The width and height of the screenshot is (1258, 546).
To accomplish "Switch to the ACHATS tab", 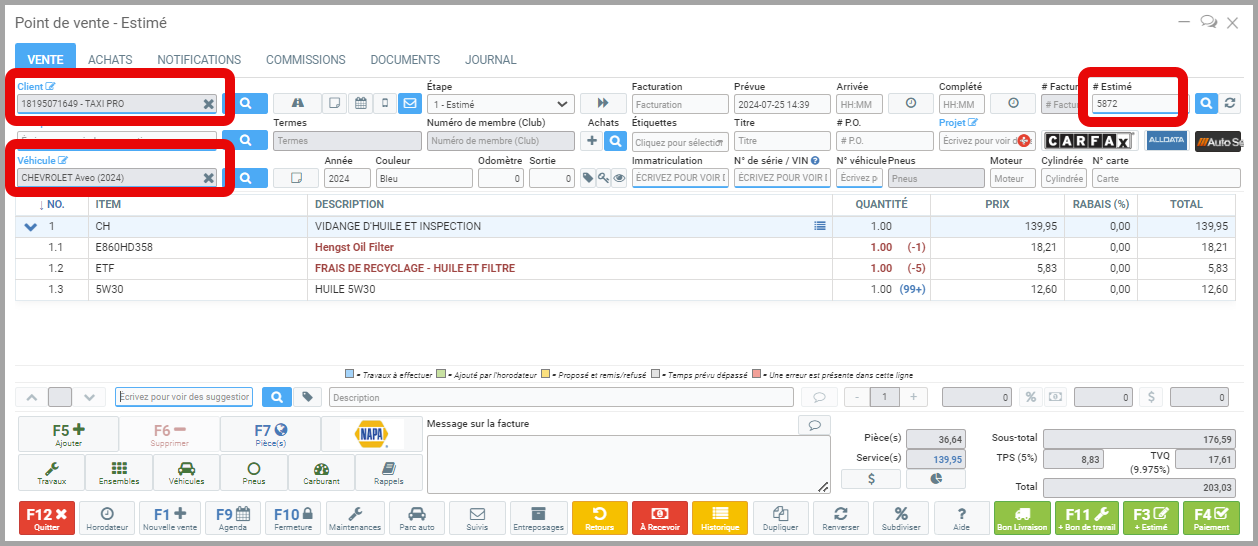I will (110, 60).
